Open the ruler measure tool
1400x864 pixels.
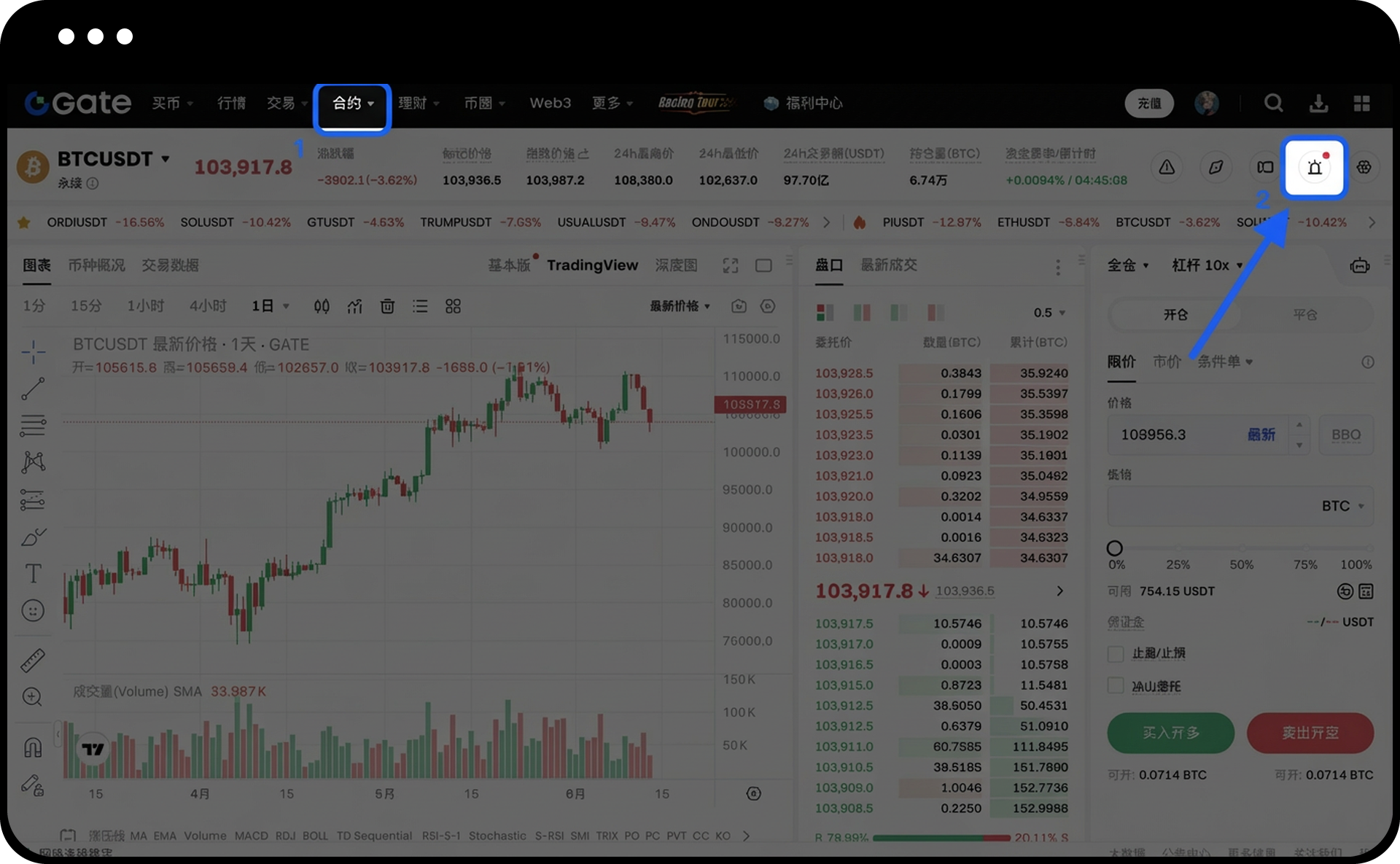coord(33,661)
